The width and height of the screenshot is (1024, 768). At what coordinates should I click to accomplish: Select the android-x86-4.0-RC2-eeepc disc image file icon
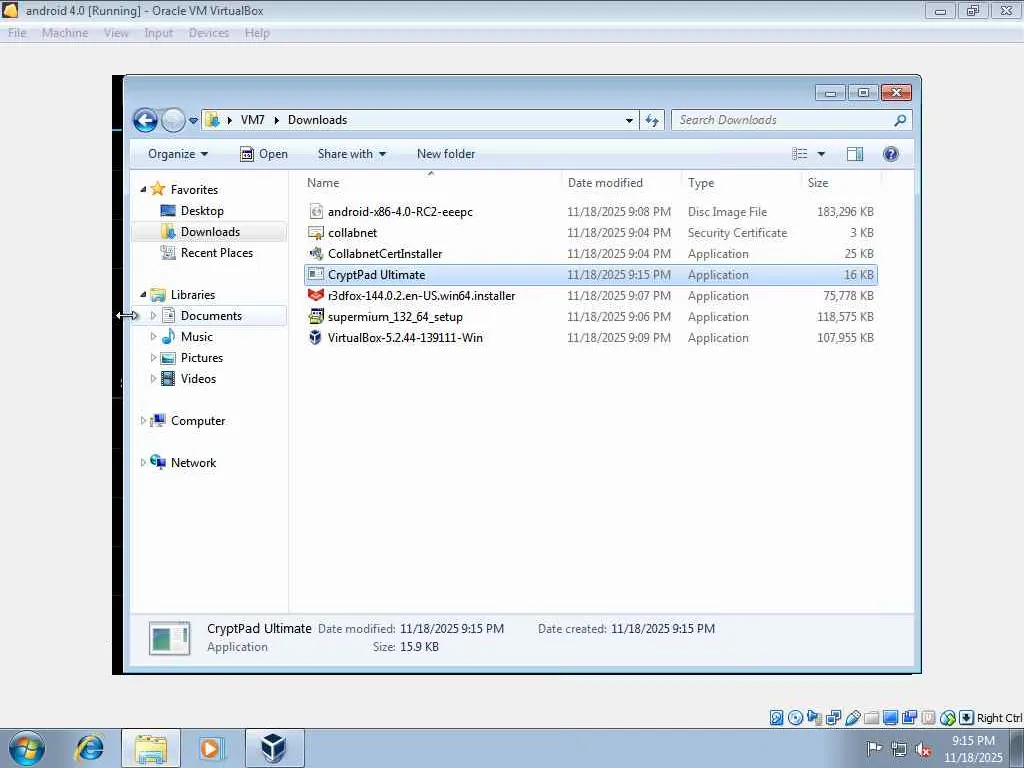[316, 212]
